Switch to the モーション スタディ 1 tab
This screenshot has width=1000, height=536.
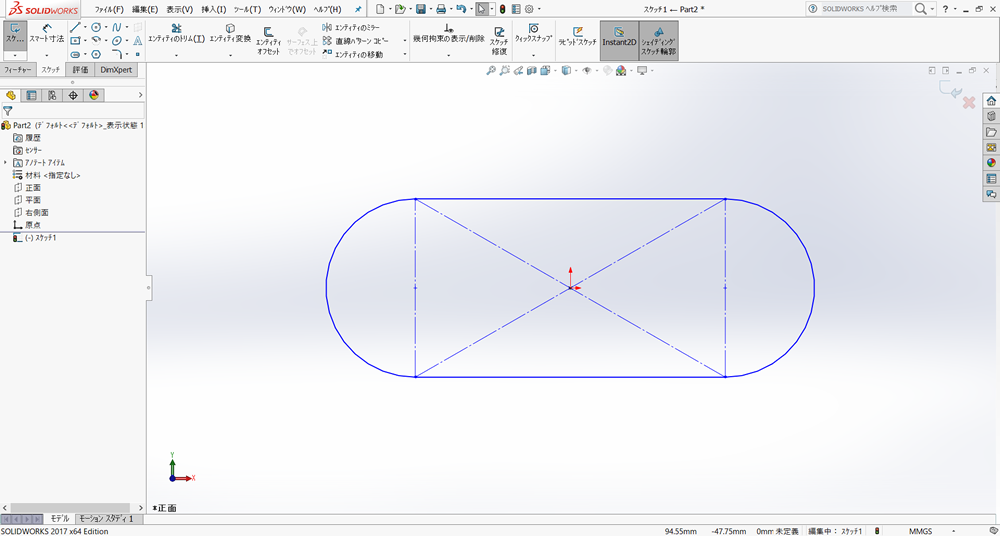106,519
